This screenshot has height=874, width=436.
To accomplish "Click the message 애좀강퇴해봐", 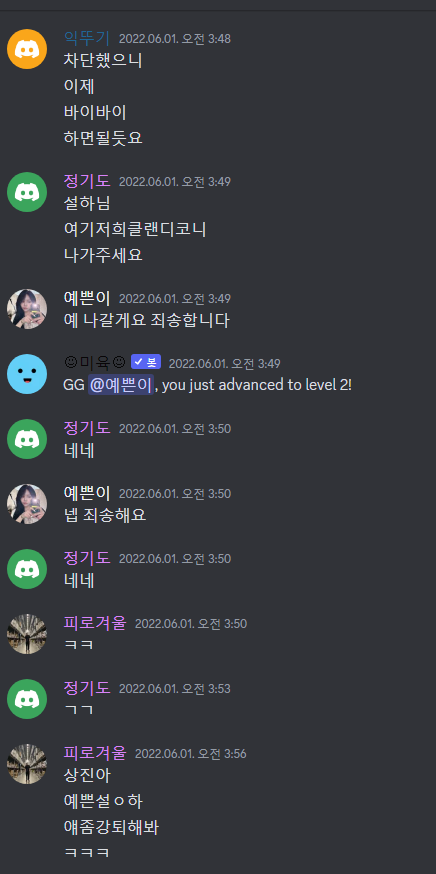I will pos(111,828).
